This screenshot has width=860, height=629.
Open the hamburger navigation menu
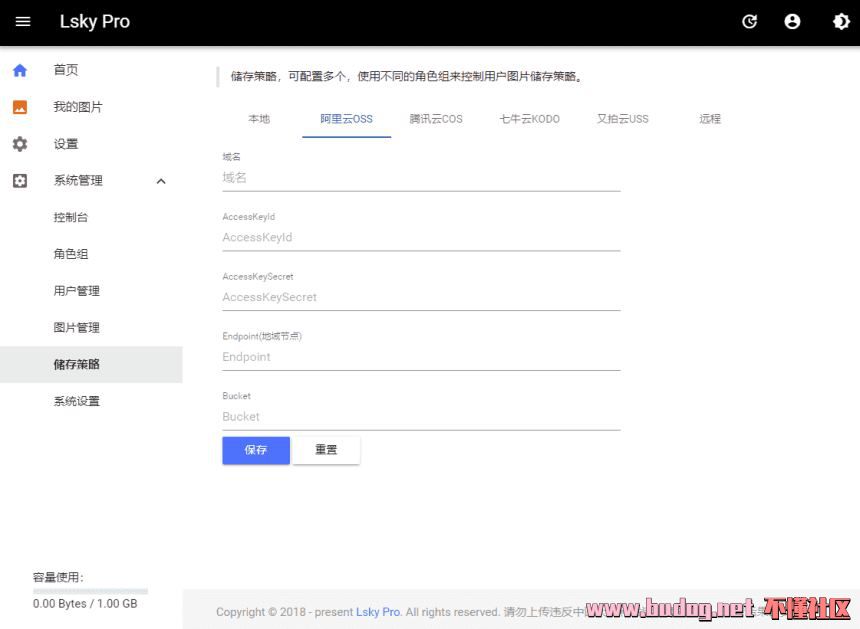coord(23,22)
